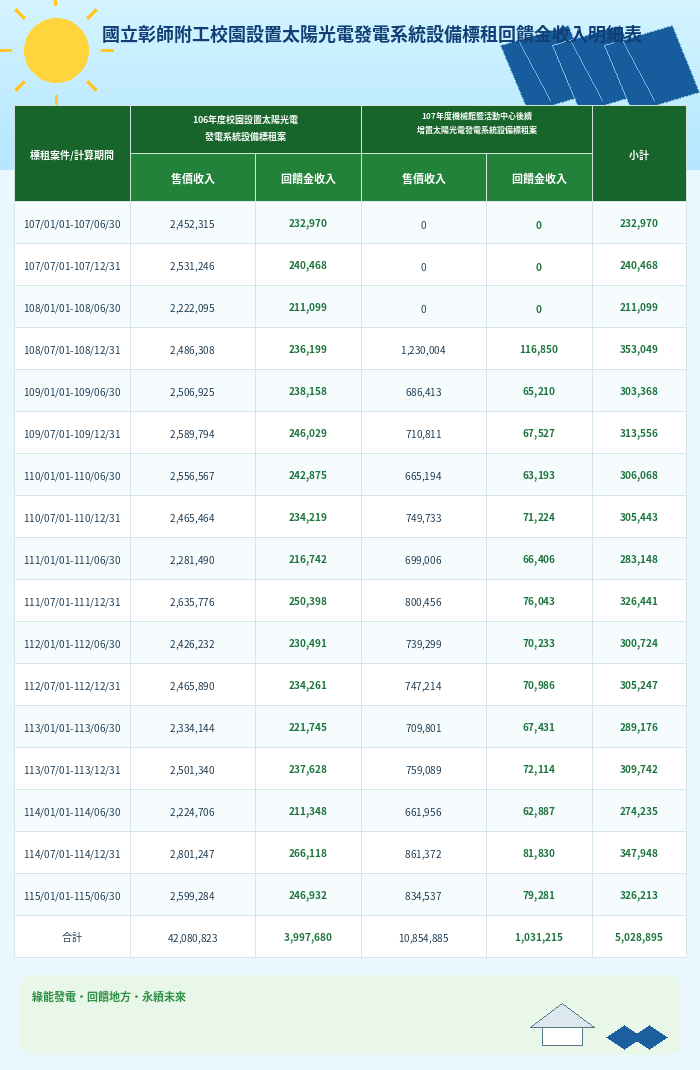Click the 綠能發電・回饋地方・永續未來 slogan
The image size is (700, 1070).
pos(109,997)
